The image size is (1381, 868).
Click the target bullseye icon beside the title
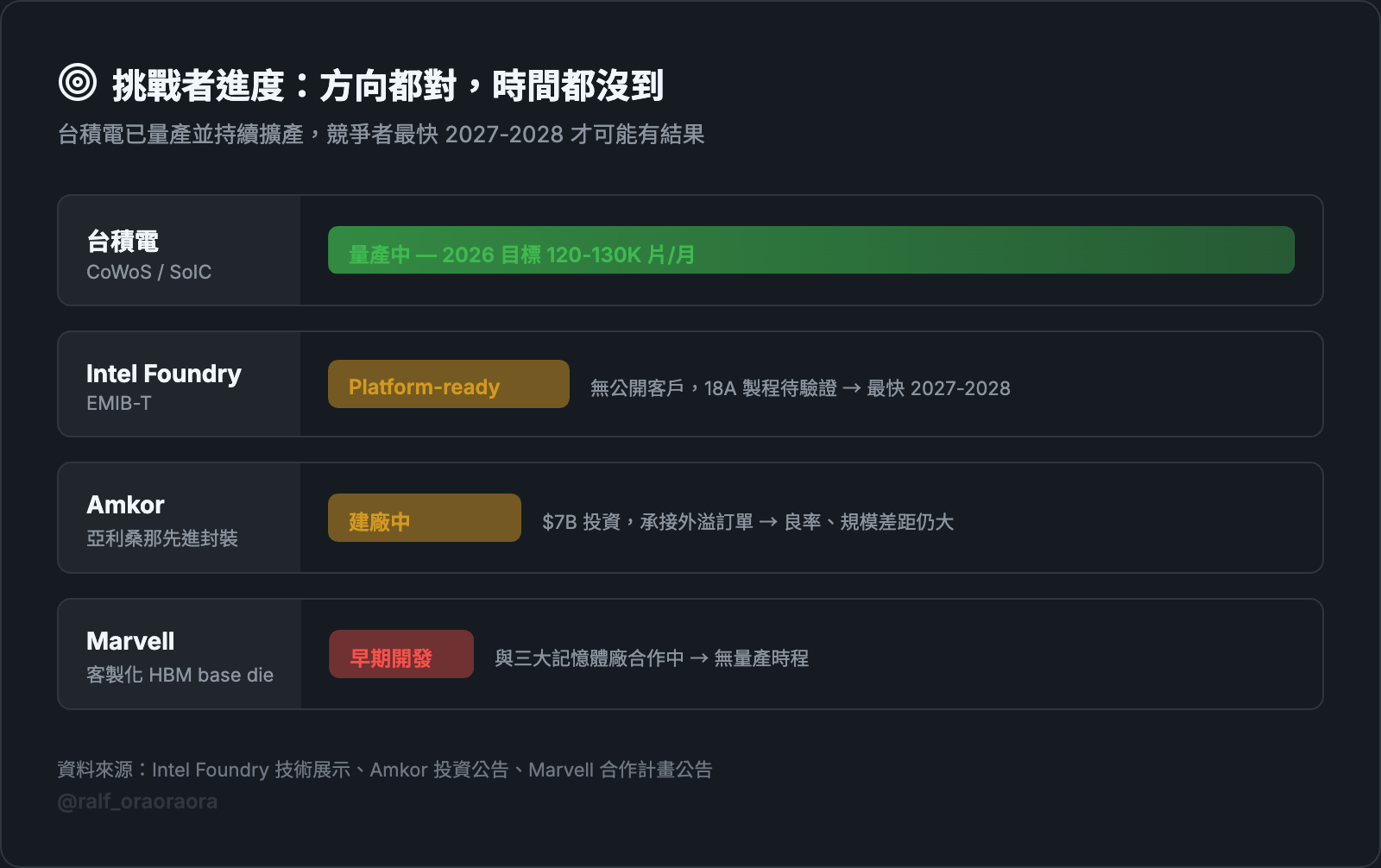pos(78,83)
